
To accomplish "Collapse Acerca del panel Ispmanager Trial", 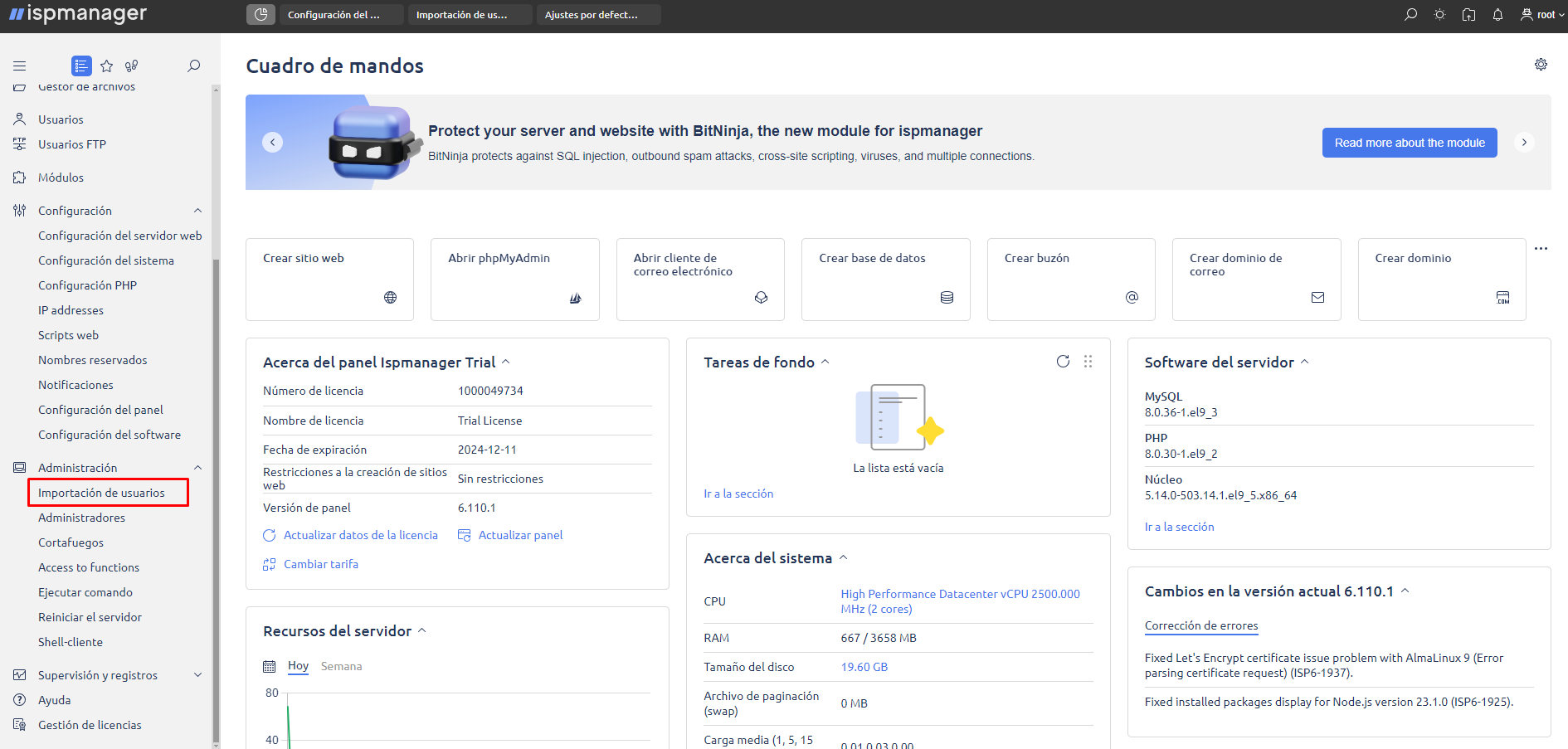I will pos(506,362).
